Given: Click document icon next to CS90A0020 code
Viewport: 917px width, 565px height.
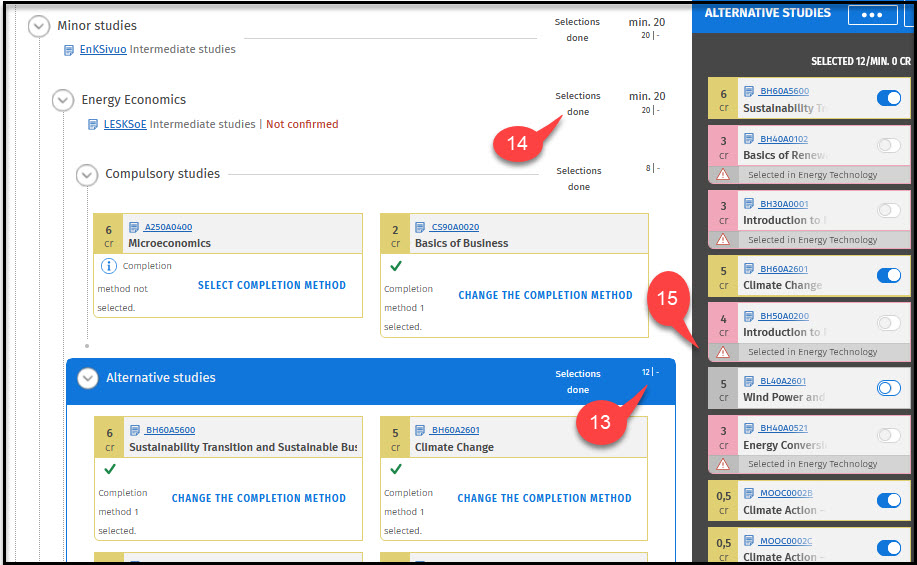Looking at the screenshot, I should pos(421,227).
